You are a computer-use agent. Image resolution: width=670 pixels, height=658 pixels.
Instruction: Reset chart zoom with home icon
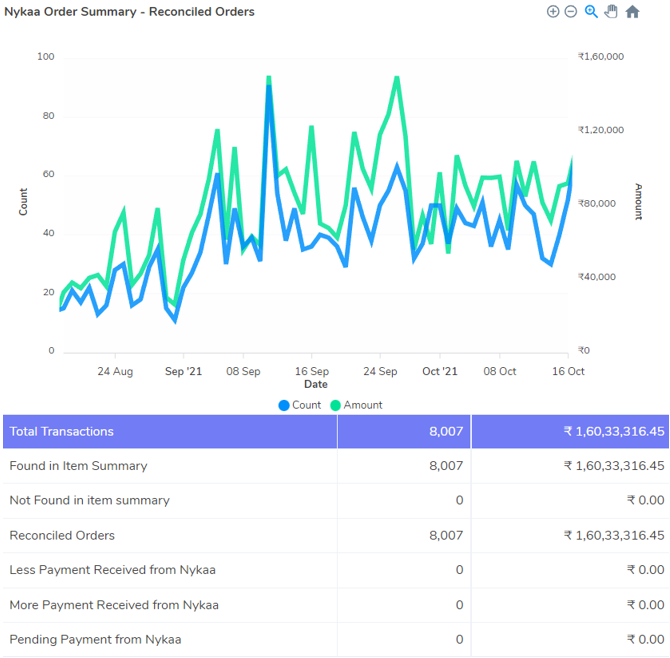632,12
